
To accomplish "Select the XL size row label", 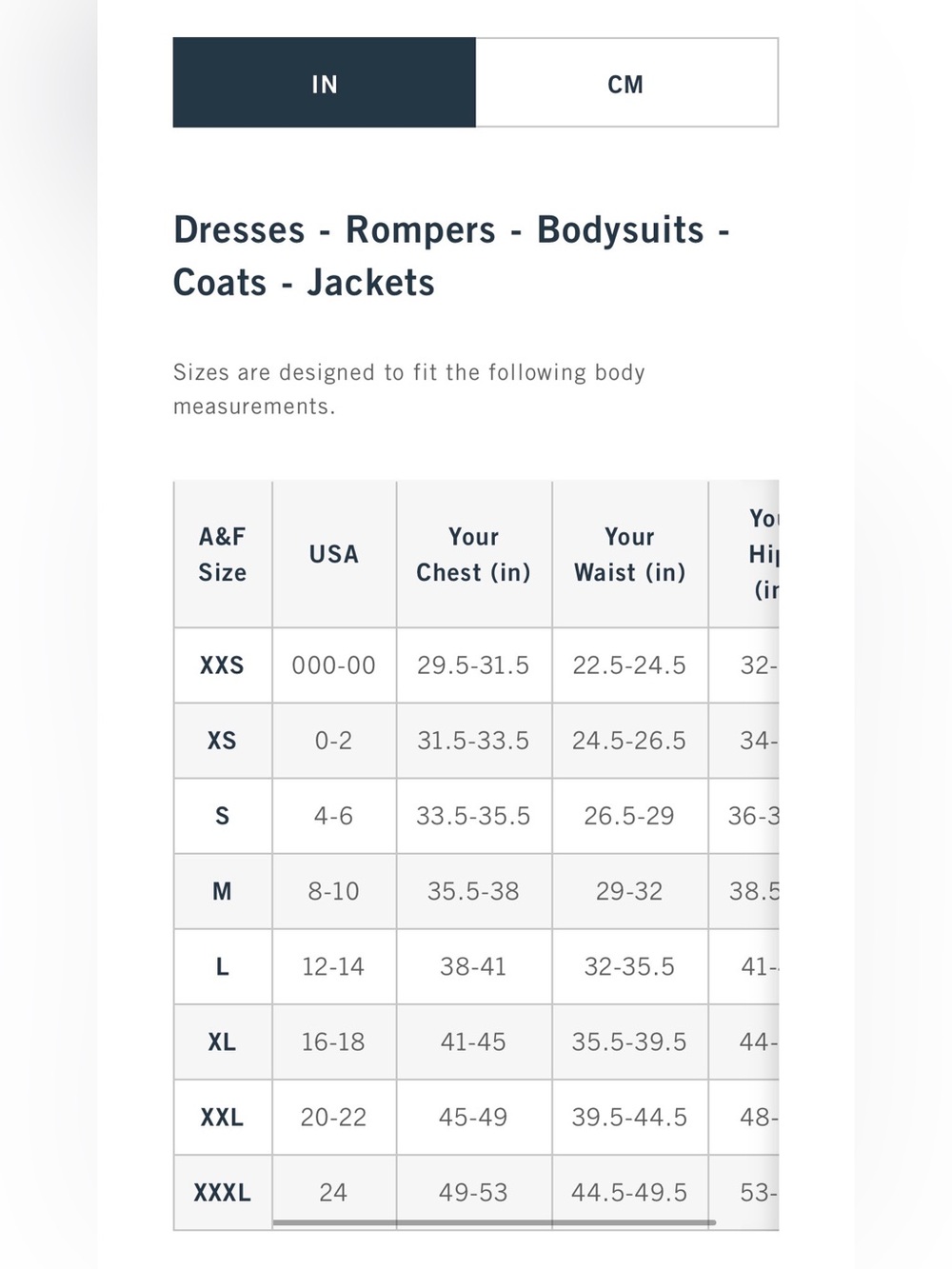I will coord(222,1041).
